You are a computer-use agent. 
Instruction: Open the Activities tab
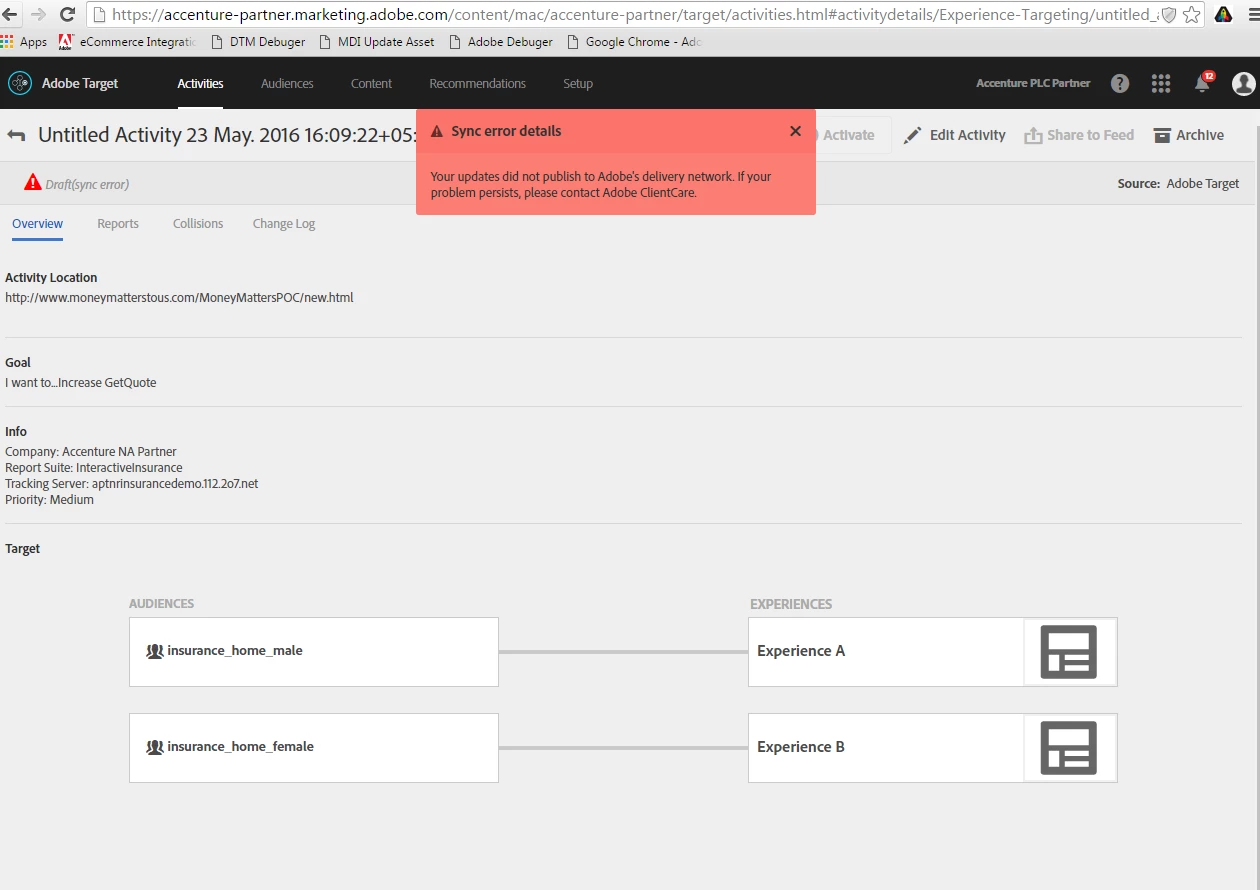pos(200,84)
